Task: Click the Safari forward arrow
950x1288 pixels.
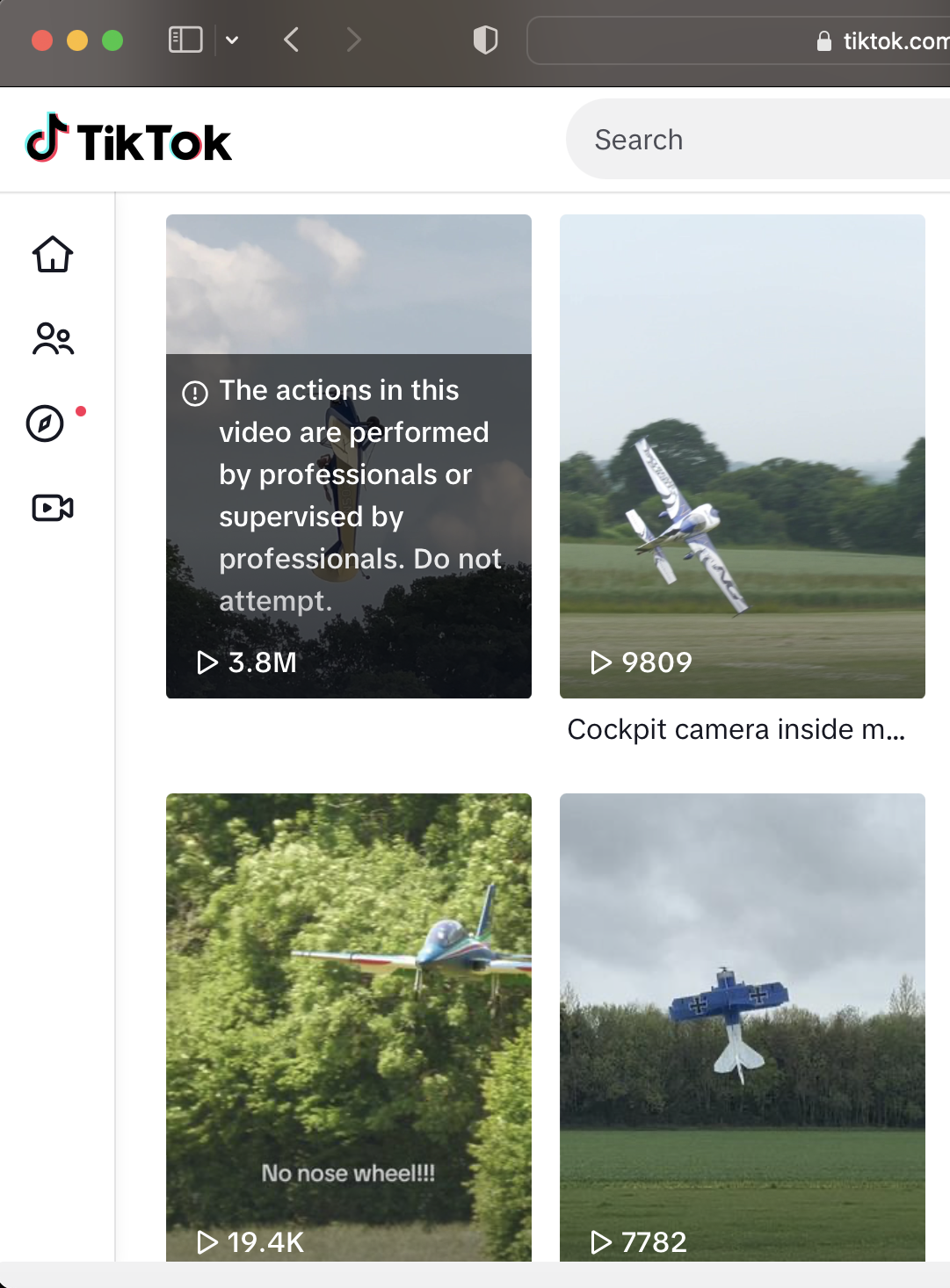Action: click(x=353, y=40)
